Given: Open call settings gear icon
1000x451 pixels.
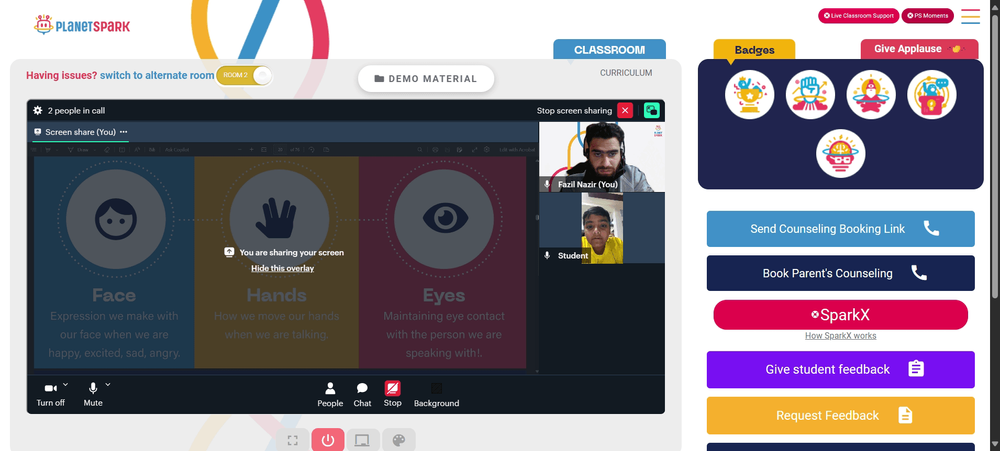Looking at the screenshot, I should coord(38,110).
